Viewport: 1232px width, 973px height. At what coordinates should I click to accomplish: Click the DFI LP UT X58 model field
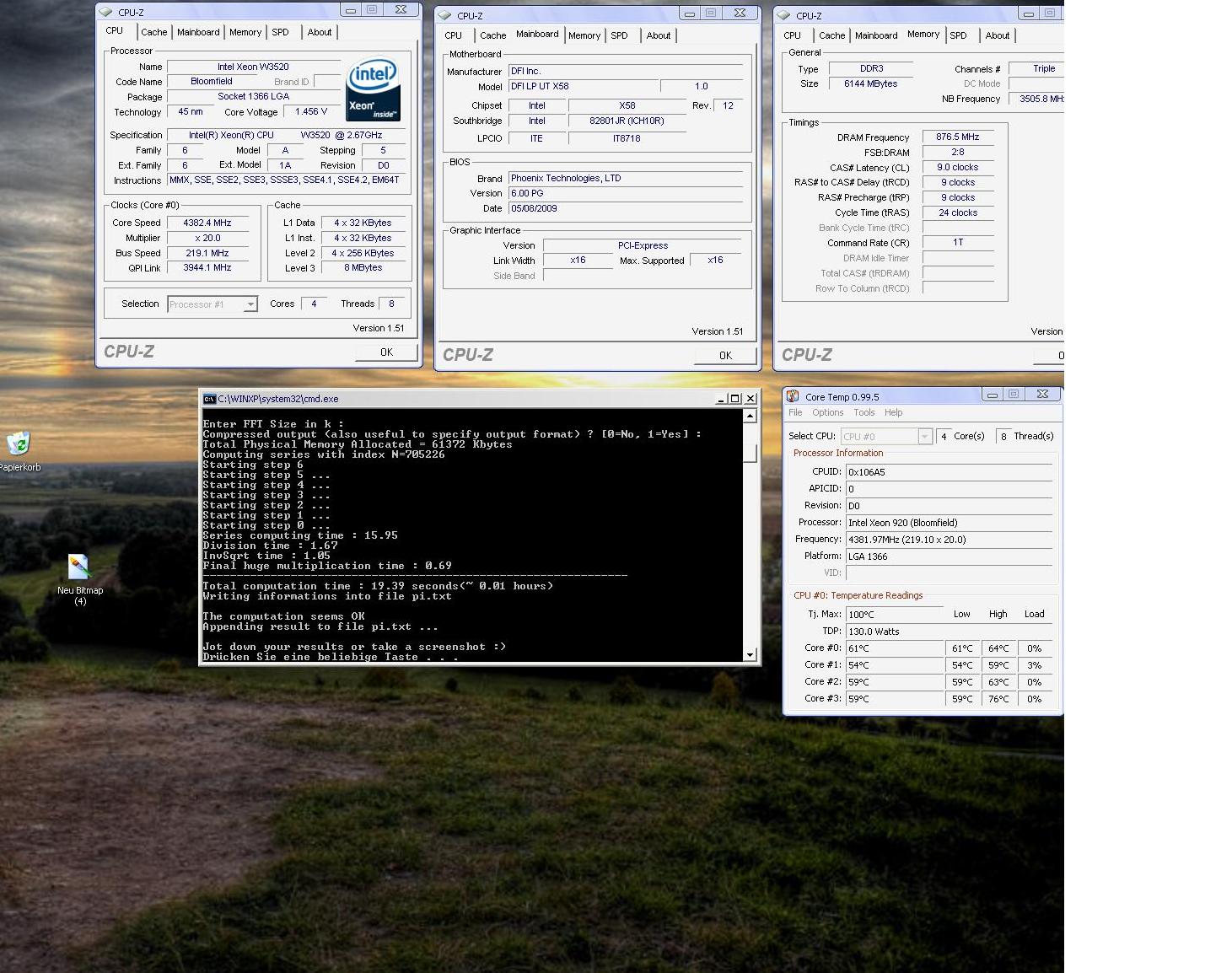pos(583,87)
